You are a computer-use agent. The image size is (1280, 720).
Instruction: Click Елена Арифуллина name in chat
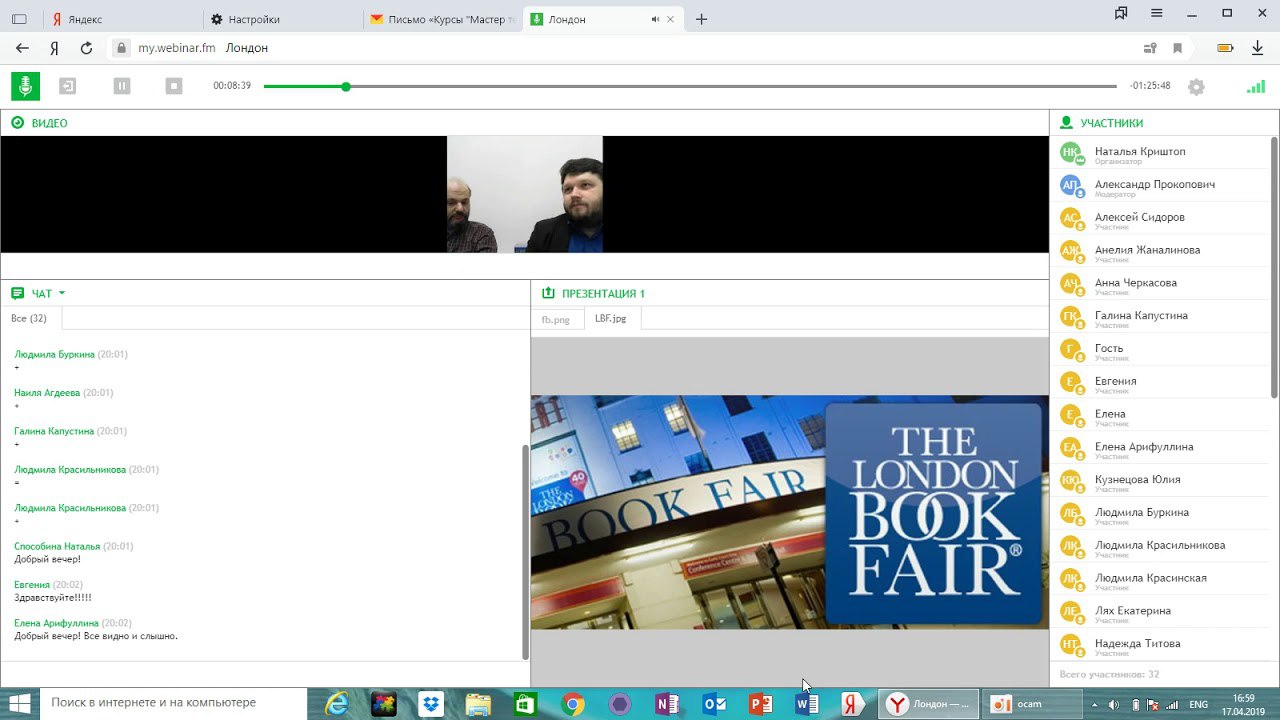pyautogui.click(x=56, y=623)
